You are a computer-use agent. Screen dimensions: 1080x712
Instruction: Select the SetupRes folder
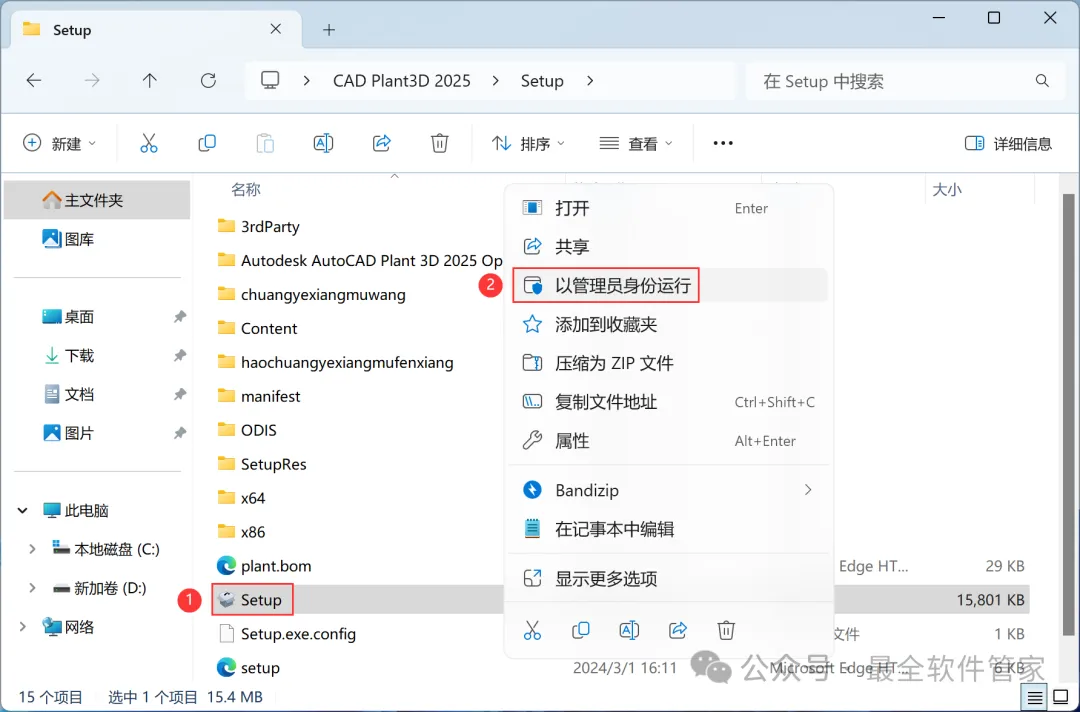[262, 464]
